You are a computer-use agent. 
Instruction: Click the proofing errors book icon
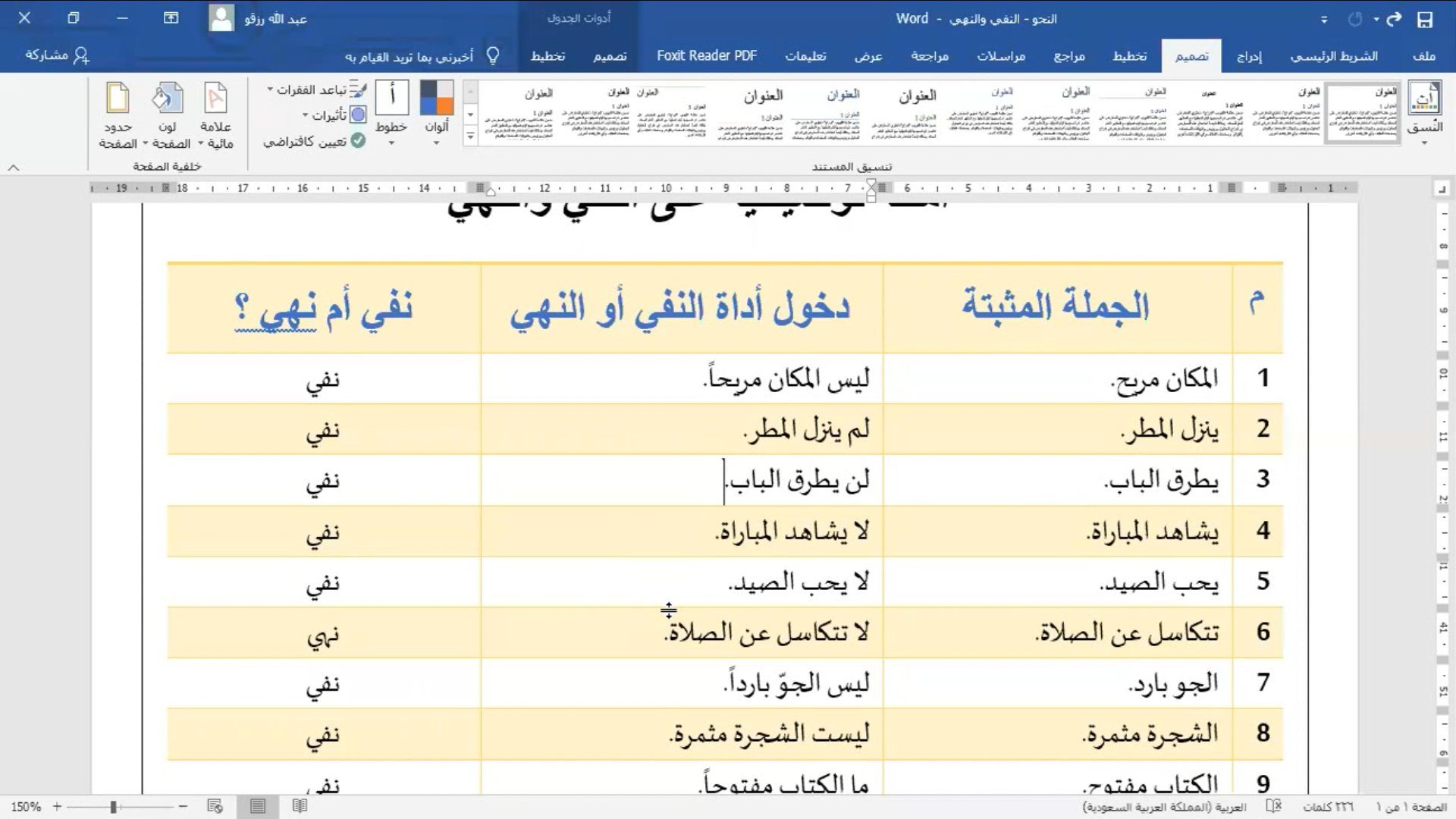tap(1273, 806)
